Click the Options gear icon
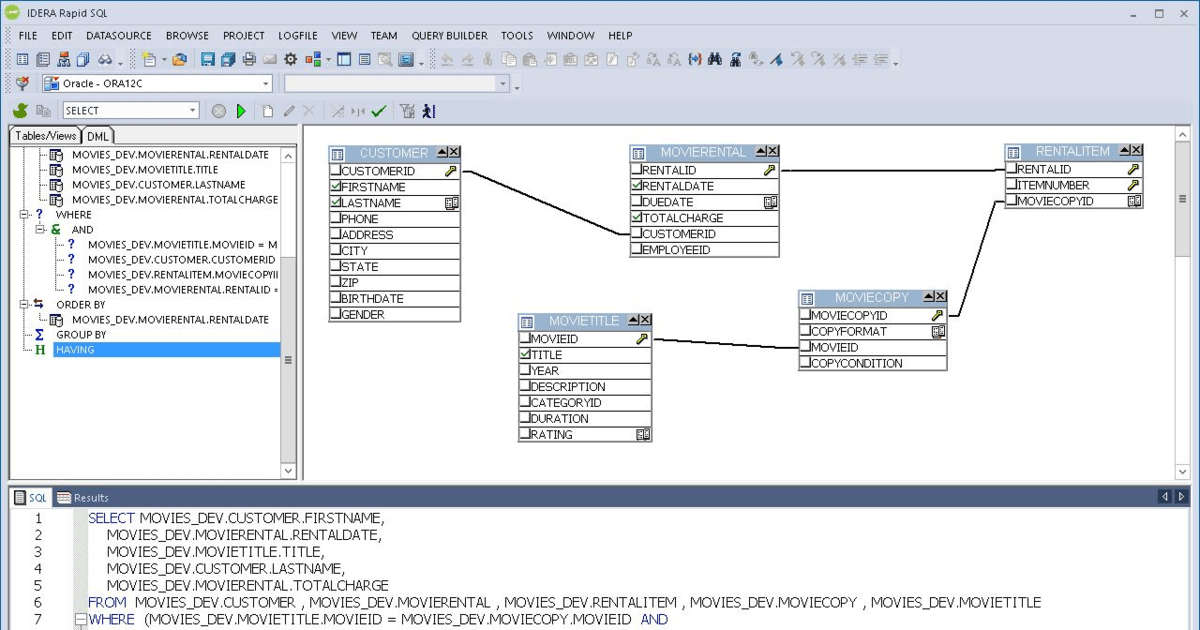Screen dimensions: 1200x630 click(289, 59)
